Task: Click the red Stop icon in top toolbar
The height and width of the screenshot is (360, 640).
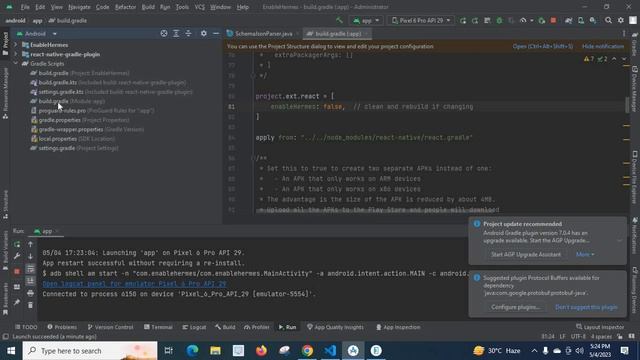Action: [553, 20]
